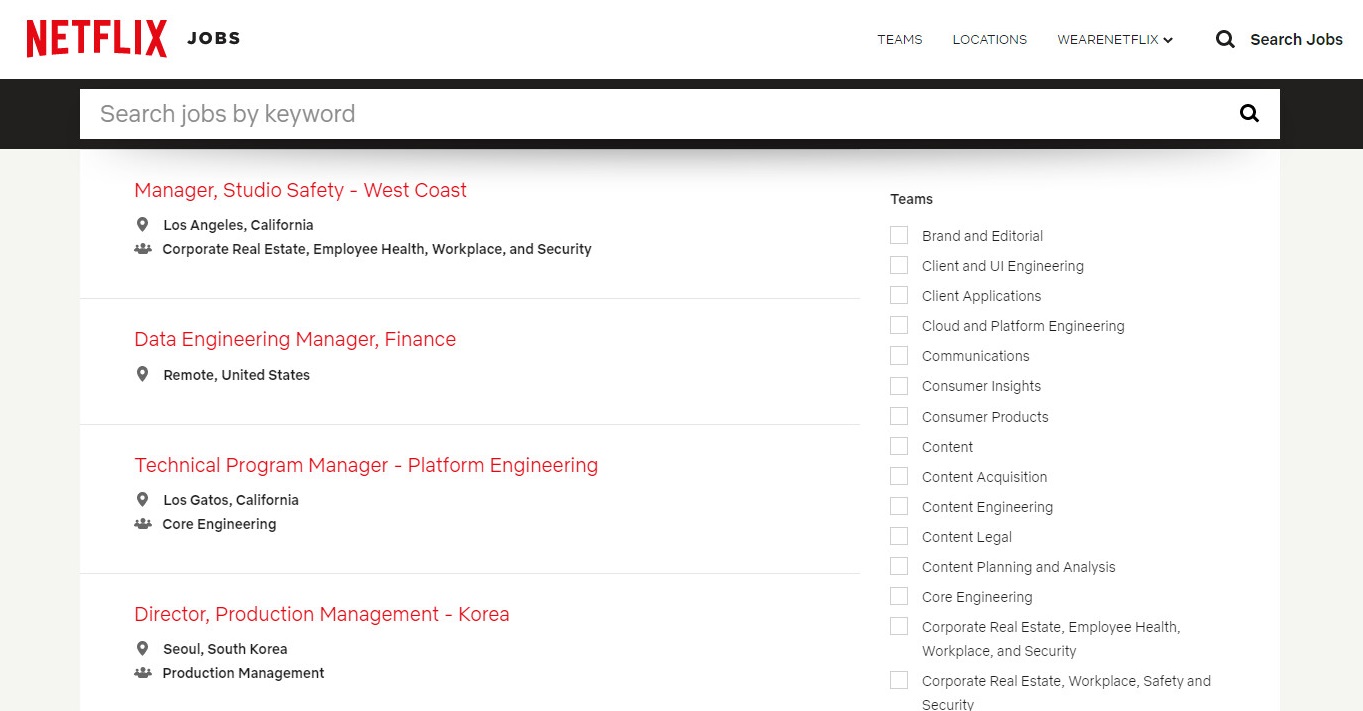
Task: Click location pin icon beside Los Angeles, California
Action: pos(143,225)
